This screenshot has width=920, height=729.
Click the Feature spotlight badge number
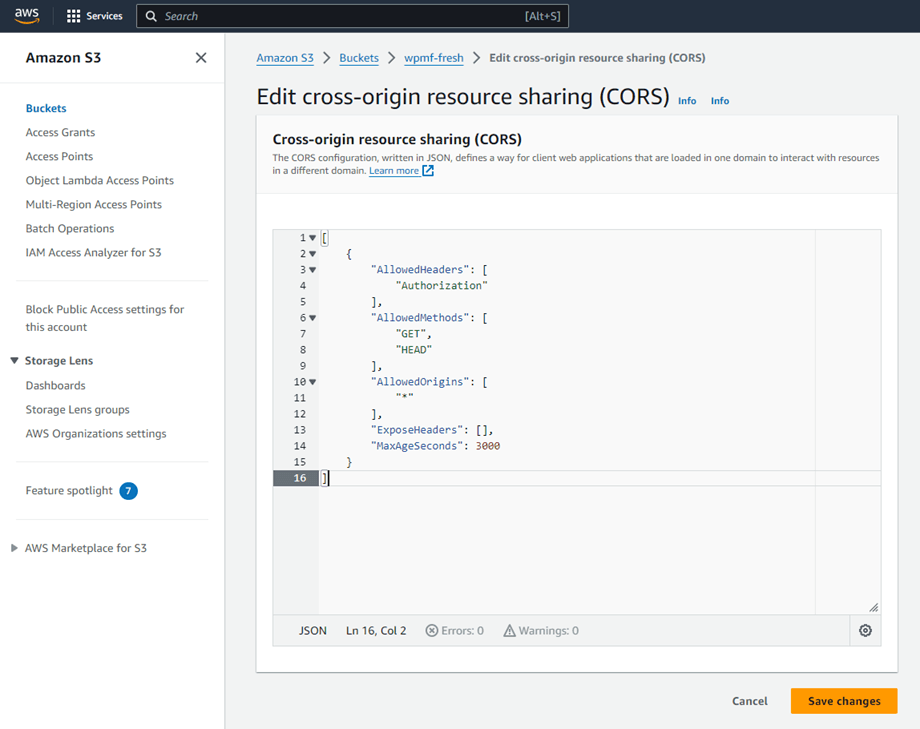pos(128,491)
